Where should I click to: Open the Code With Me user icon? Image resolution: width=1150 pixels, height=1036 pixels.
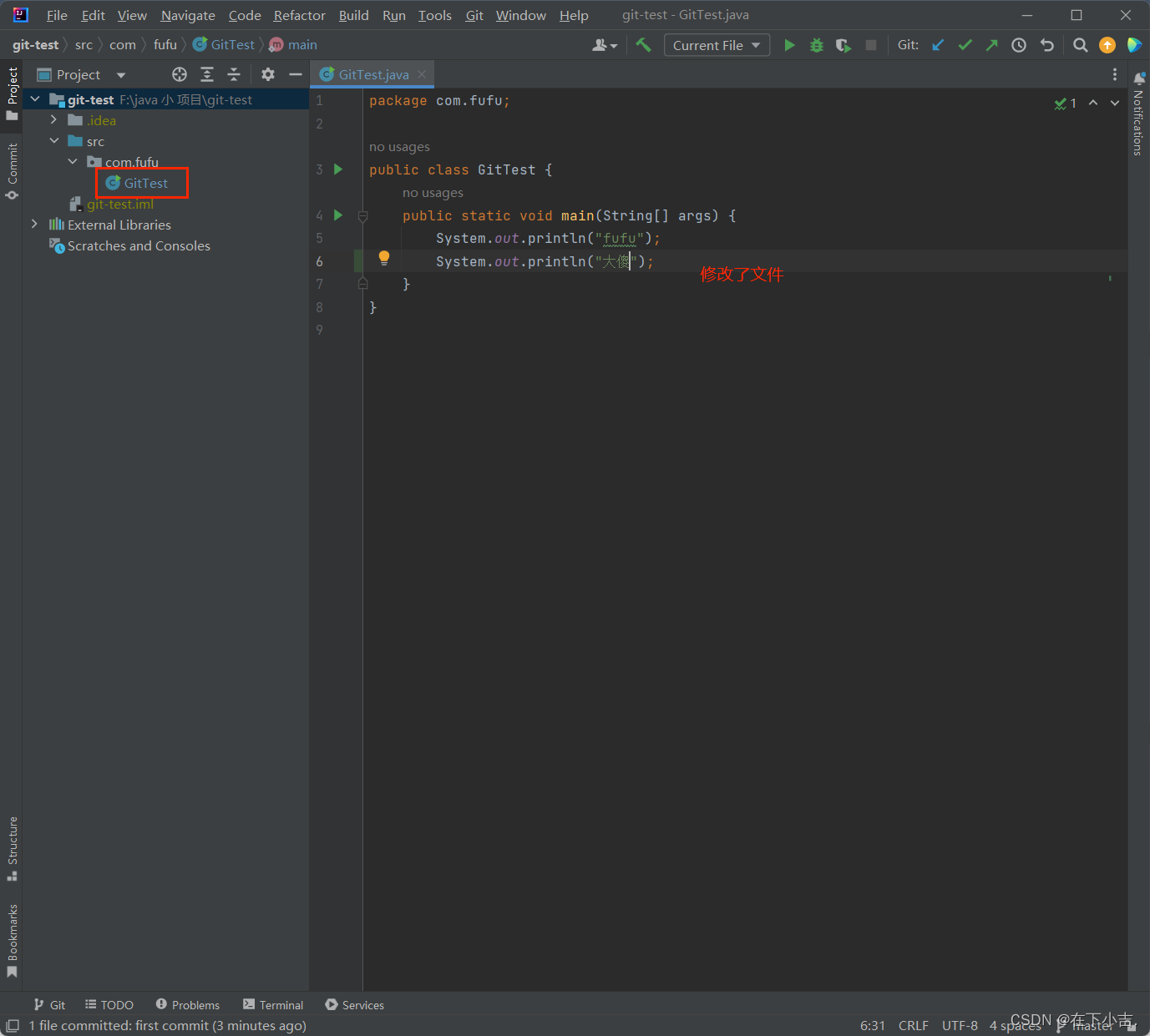pos(605,45)
